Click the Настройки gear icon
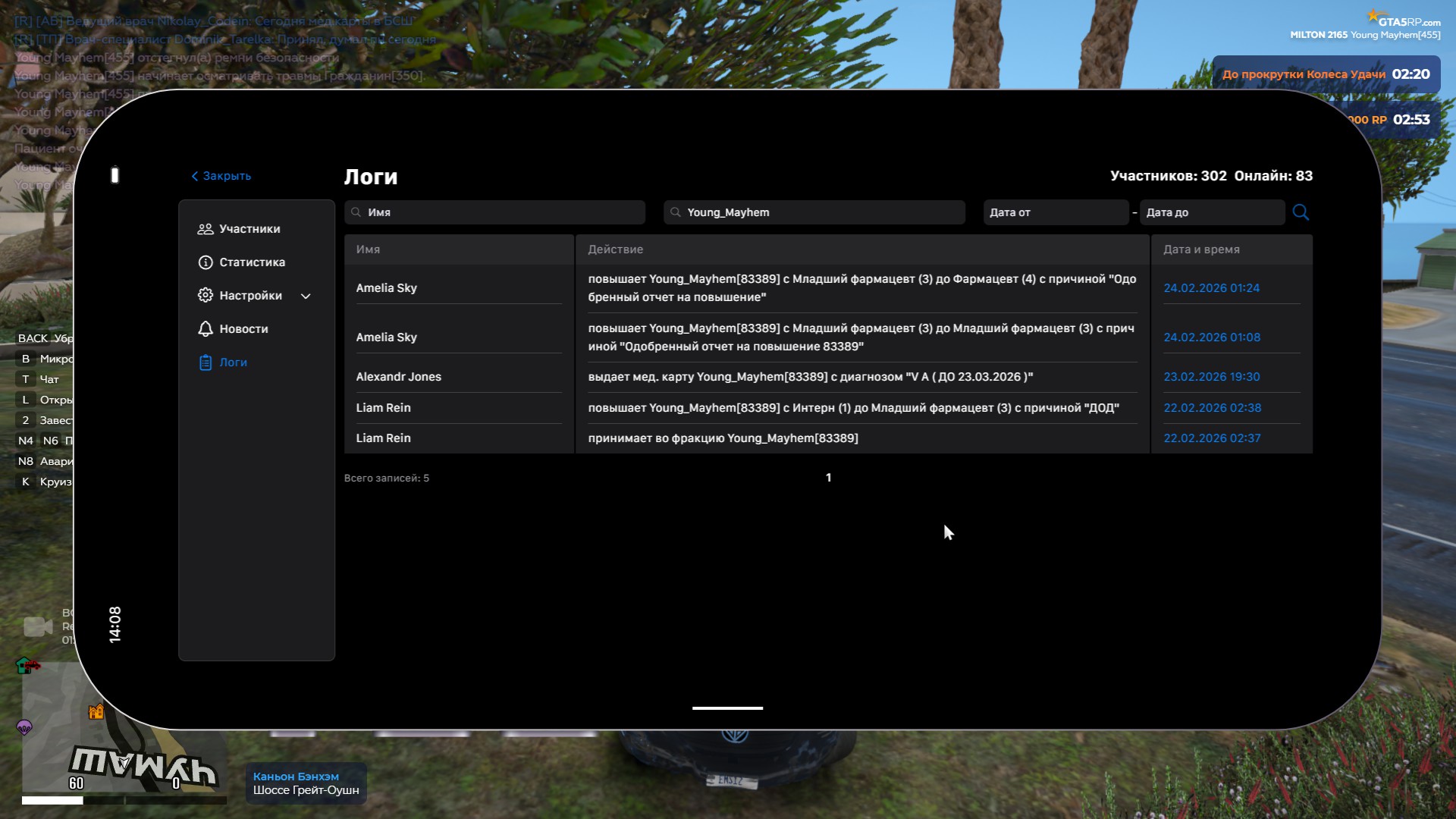Viewport: 1456px width, 819px height. pos(205,296)
